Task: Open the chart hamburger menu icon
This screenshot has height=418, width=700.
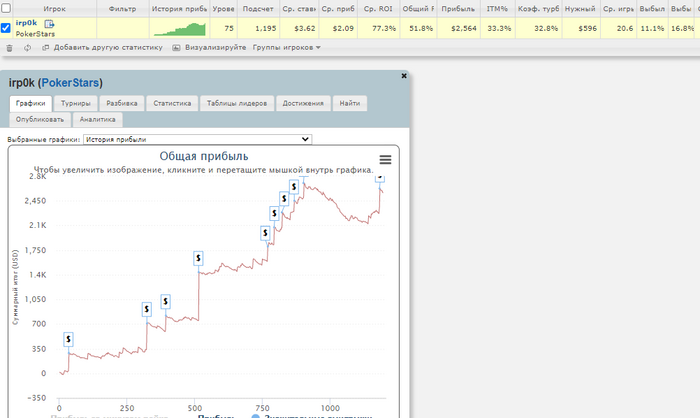Action: pyautogui.click(x=385, y=159)
